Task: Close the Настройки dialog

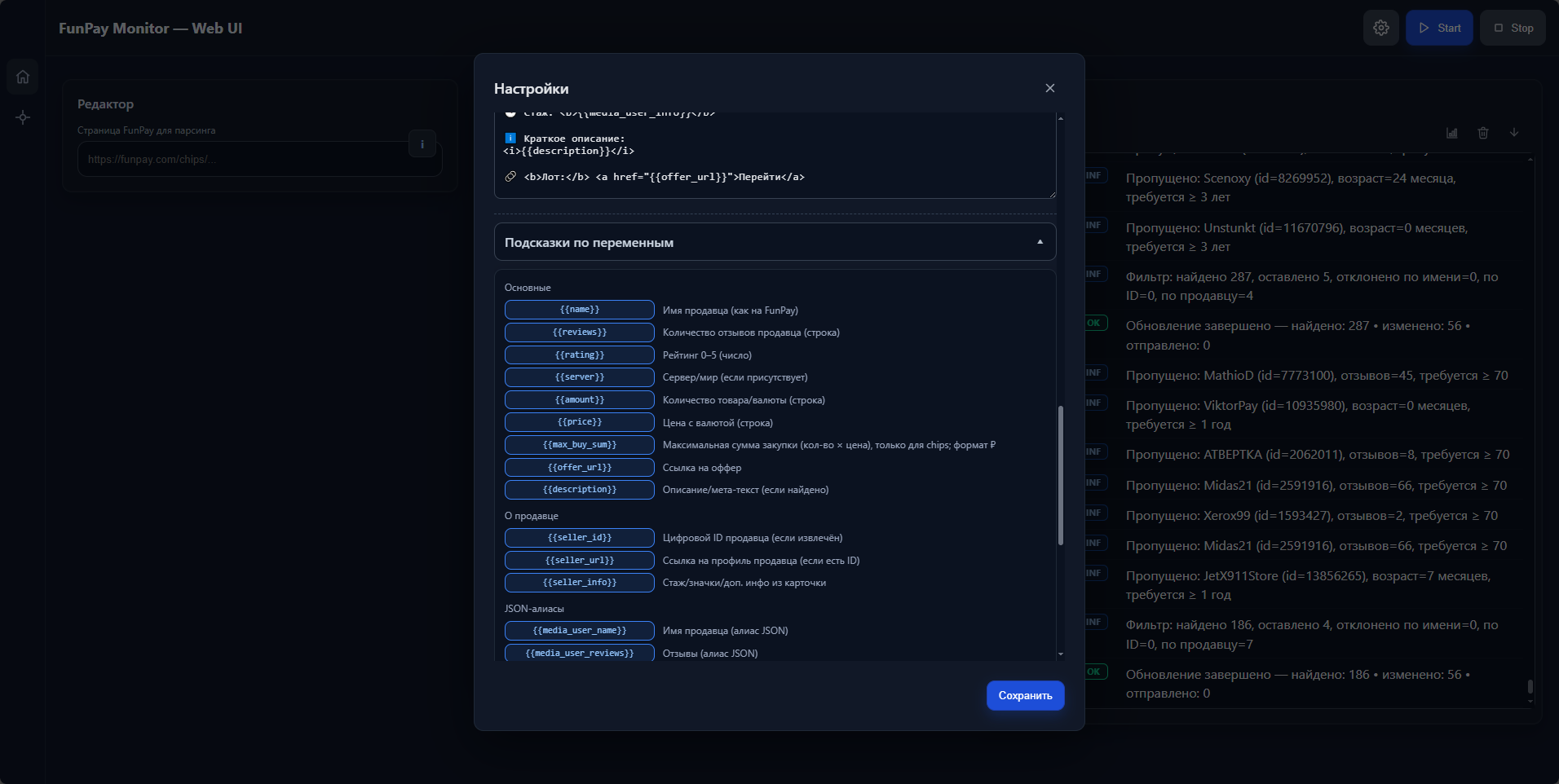Action: 1049,88
